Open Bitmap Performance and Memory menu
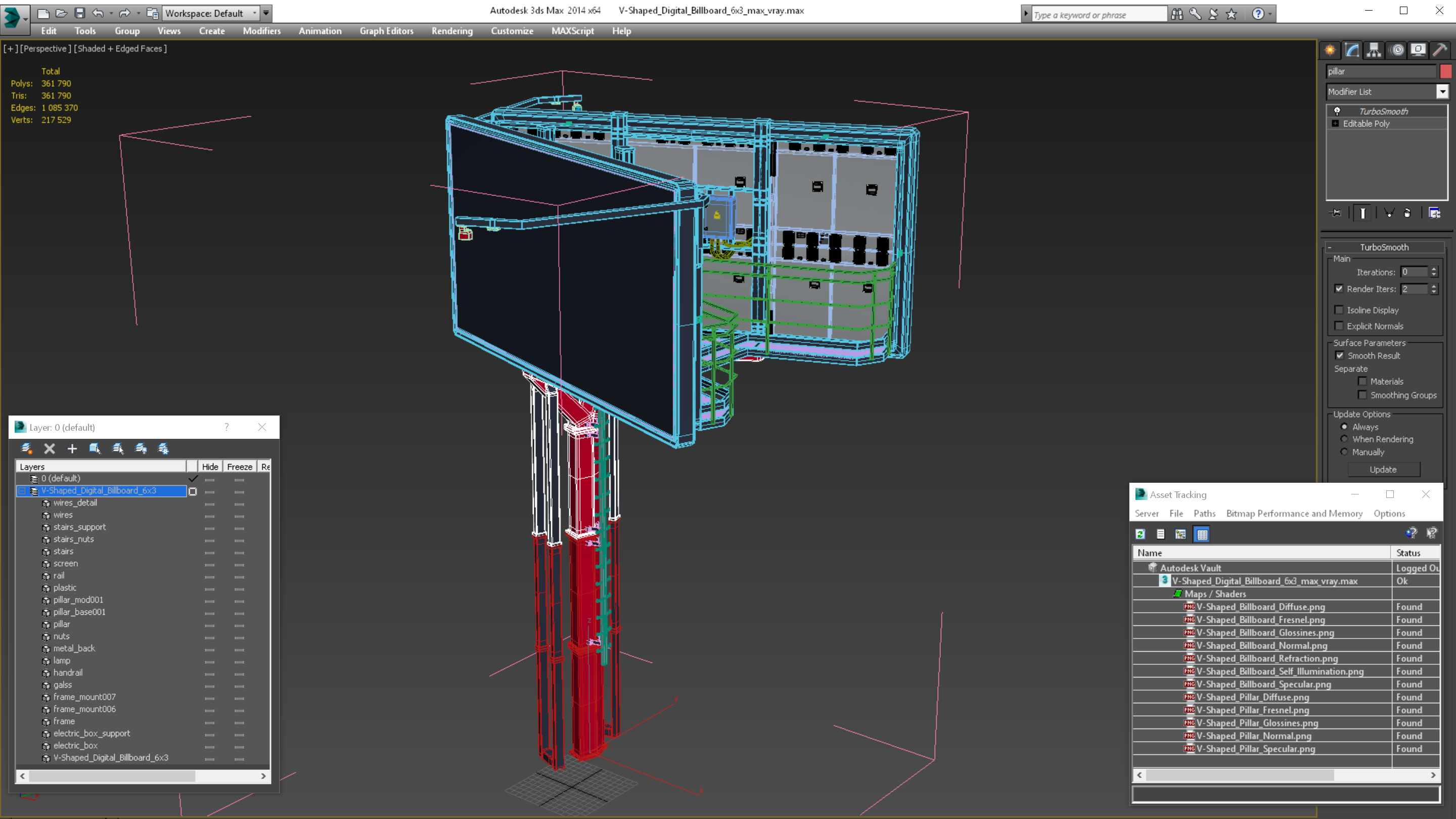Image resolution: width=1456 pixels, height=819 pixels. click(1294, 513)
